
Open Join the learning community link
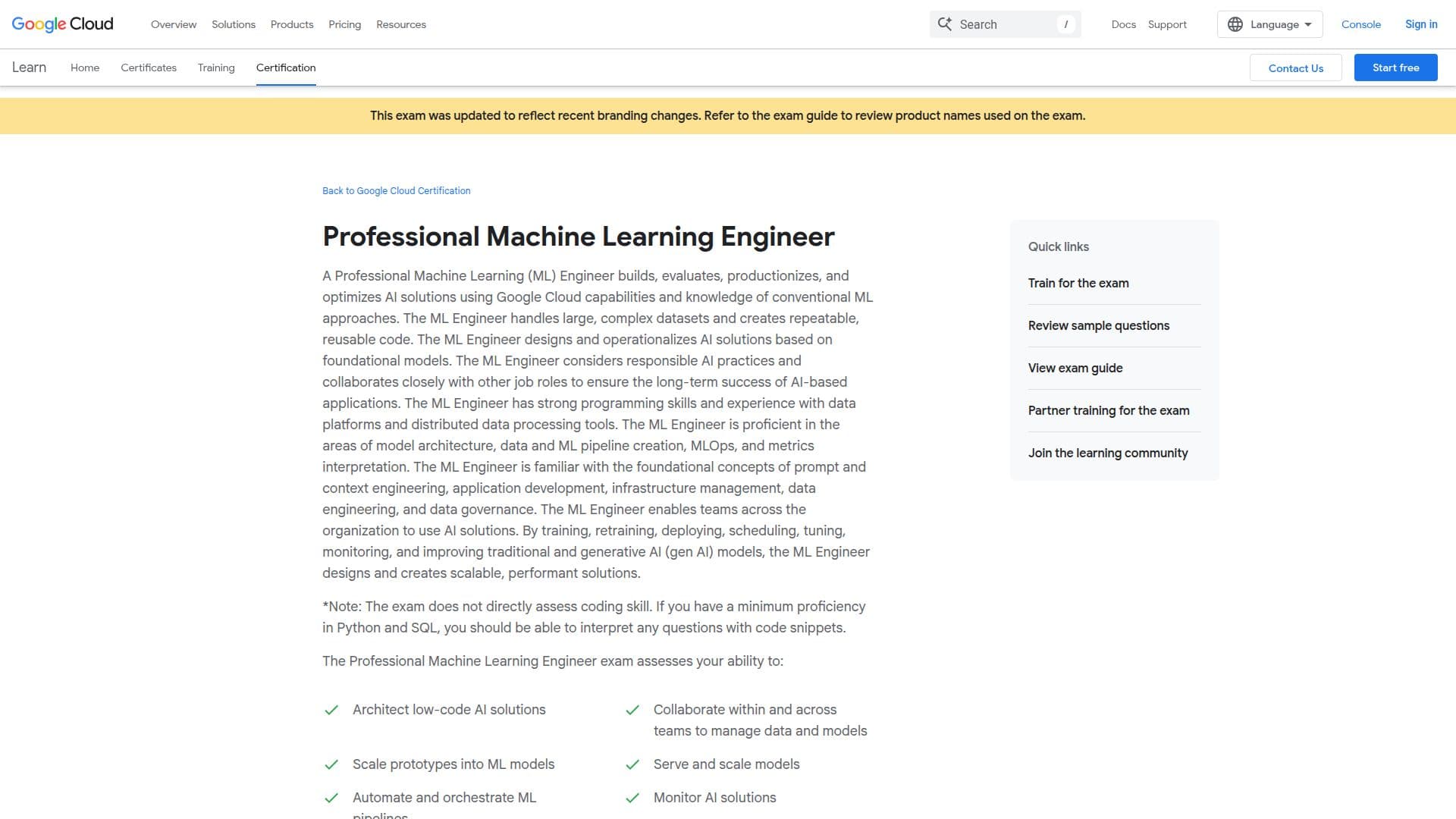[1107, 453]
